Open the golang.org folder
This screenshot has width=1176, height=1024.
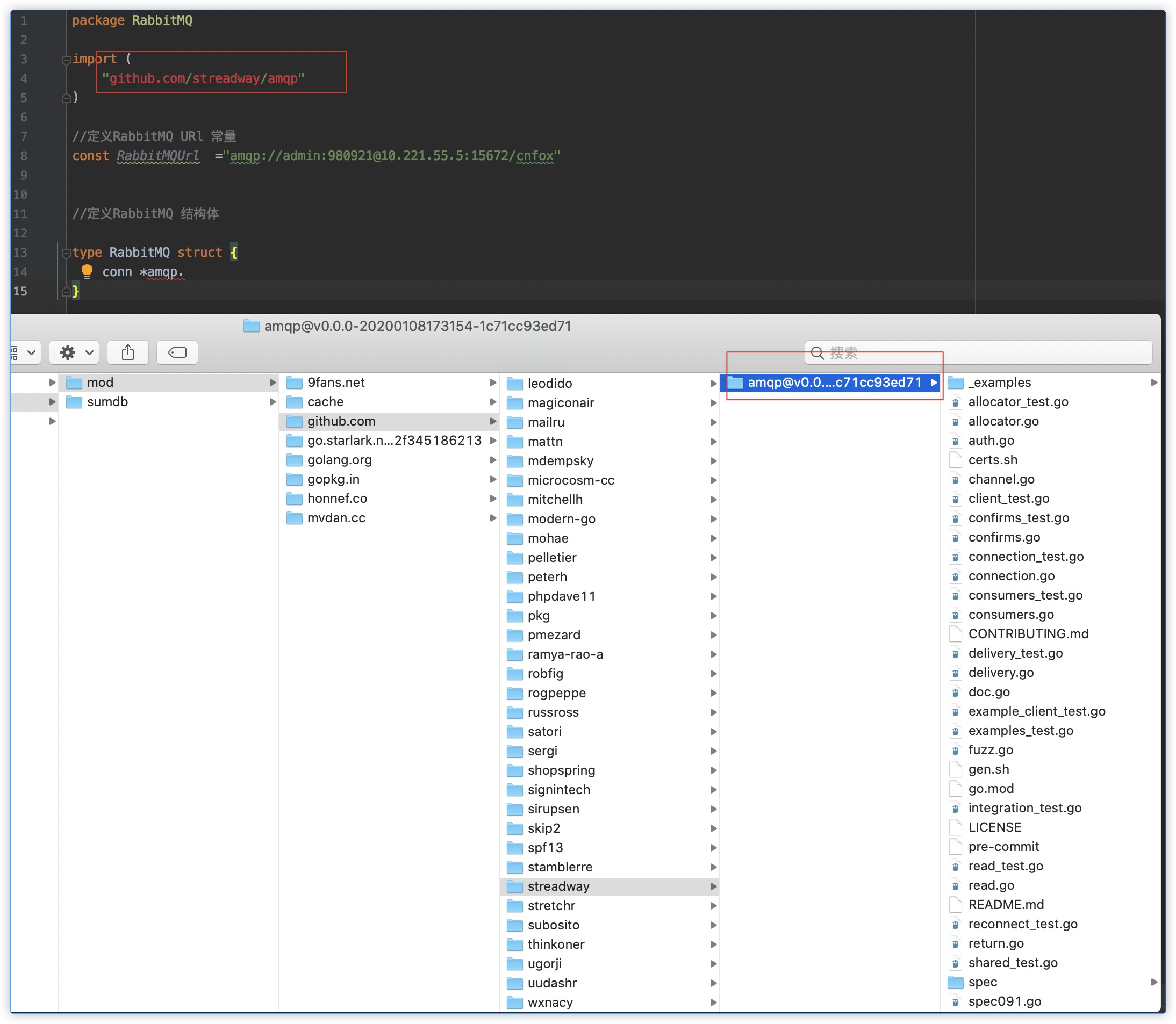pyautogui.click(x=389, y=460)
